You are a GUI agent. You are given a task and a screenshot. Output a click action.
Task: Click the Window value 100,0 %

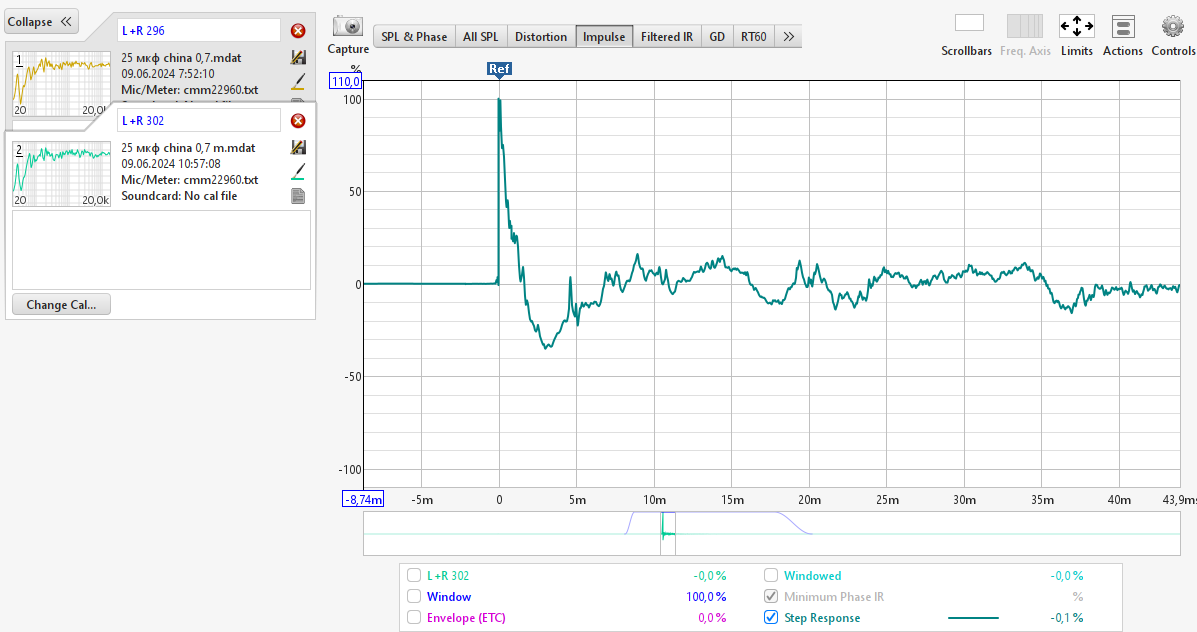[x=706, y=596]
